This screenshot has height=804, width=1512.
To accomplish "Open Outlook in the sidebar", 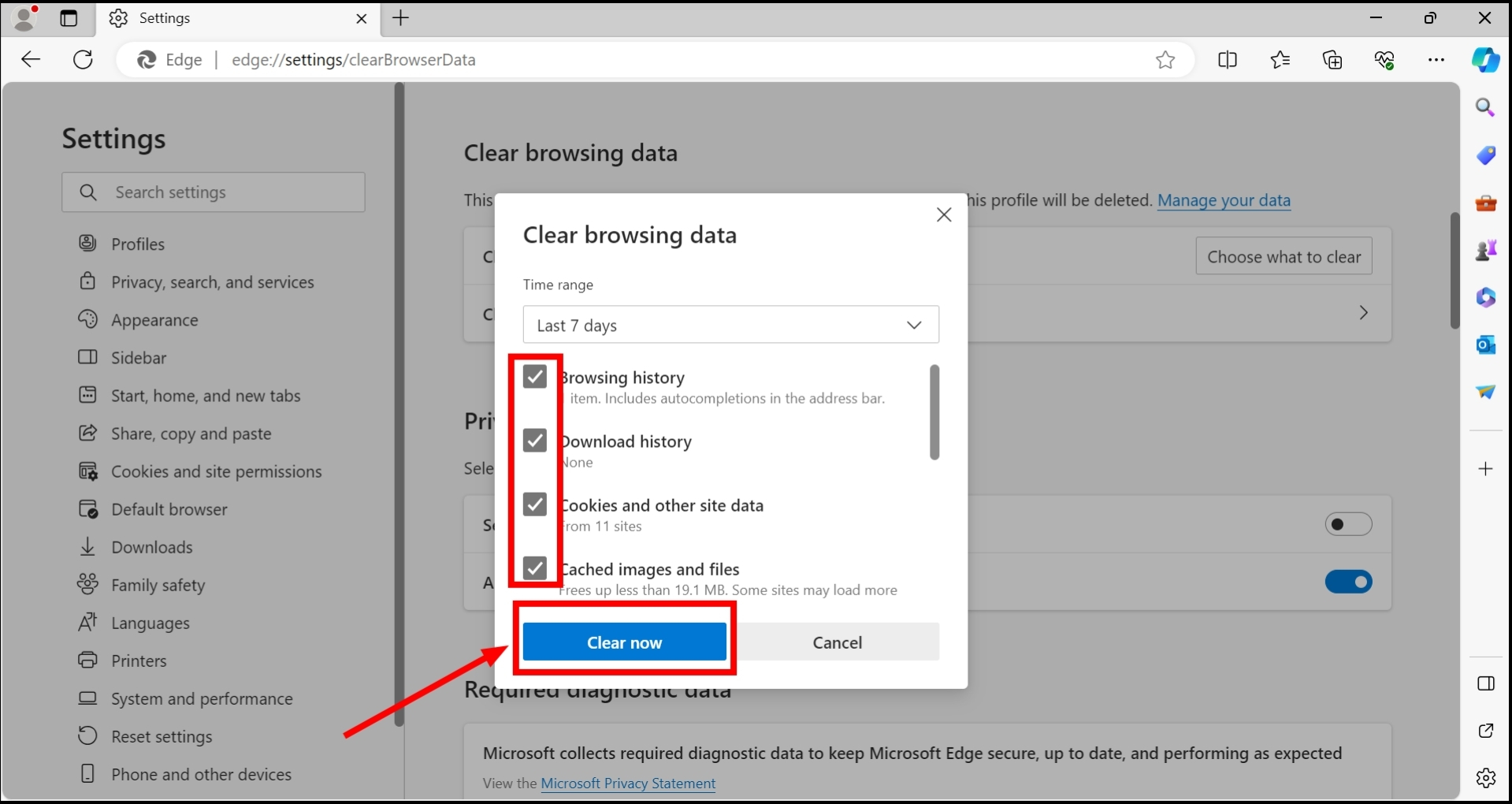I will 1486,345.
